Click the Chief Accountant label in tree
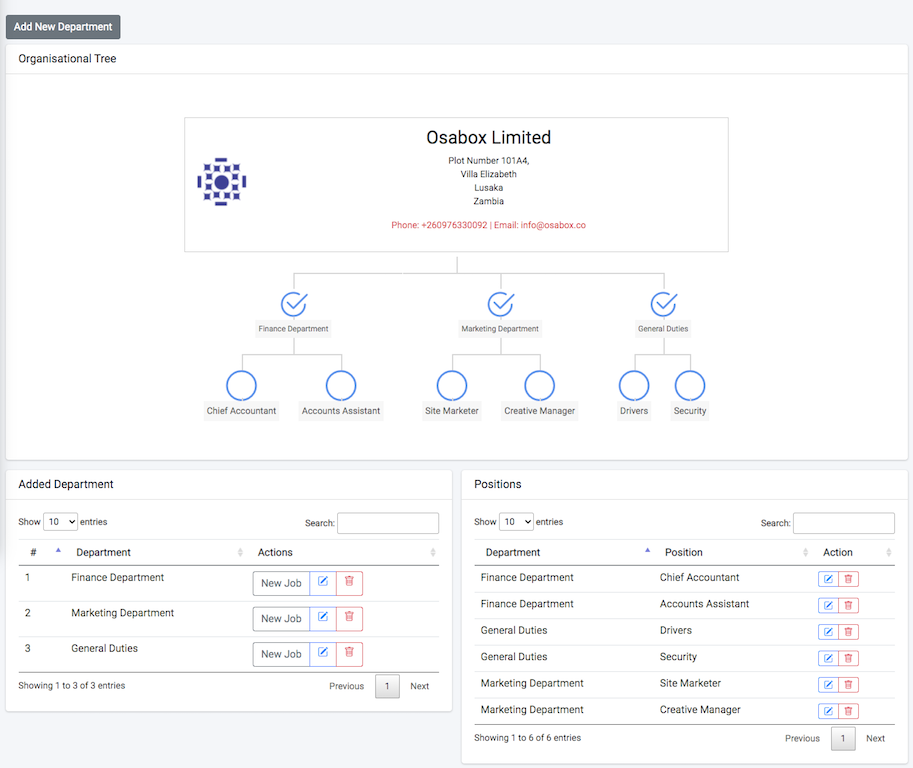The image size is (913, 768). [241, 411]
